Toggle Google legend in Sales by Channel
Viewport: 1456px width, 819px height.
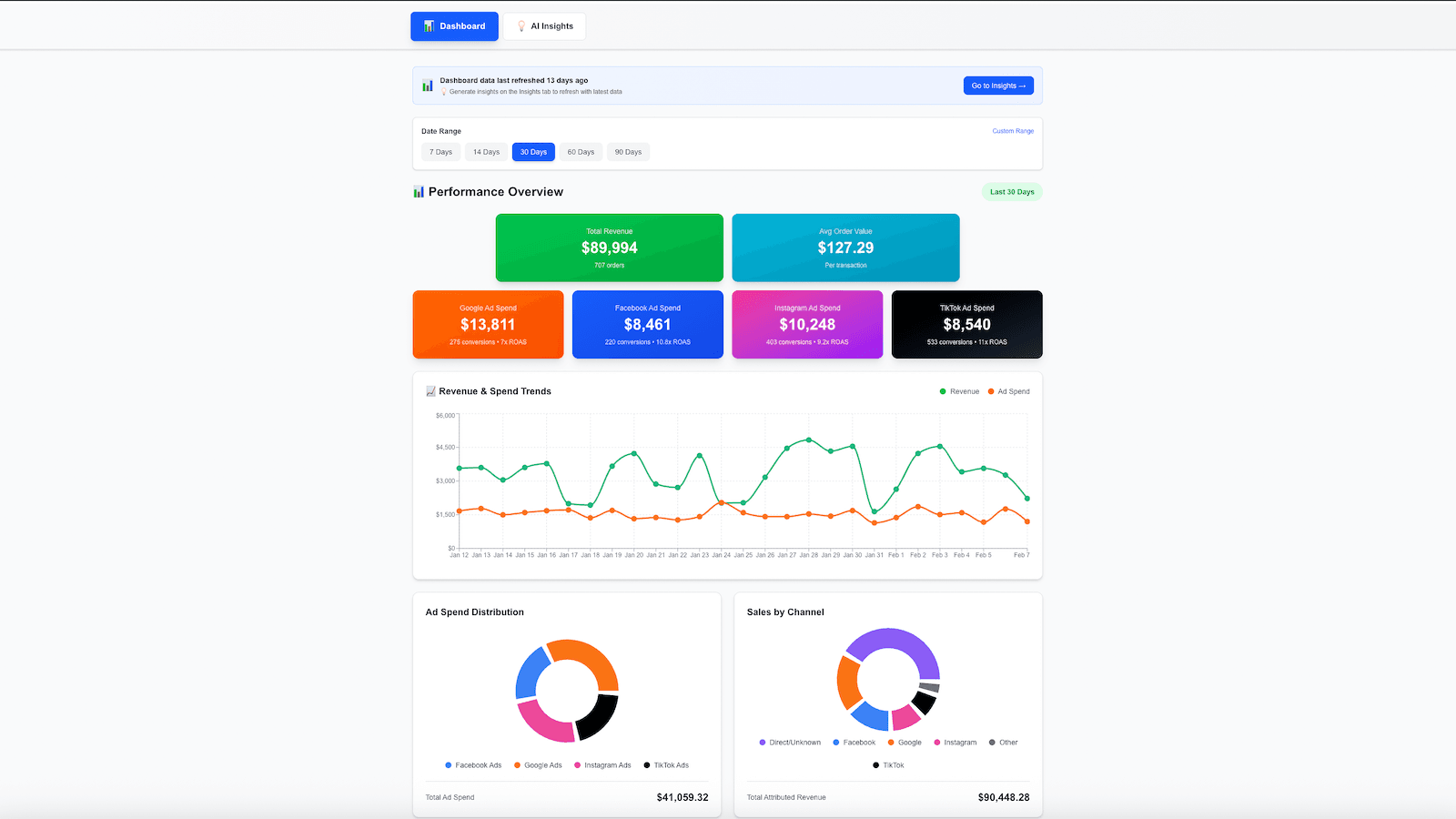905,743
